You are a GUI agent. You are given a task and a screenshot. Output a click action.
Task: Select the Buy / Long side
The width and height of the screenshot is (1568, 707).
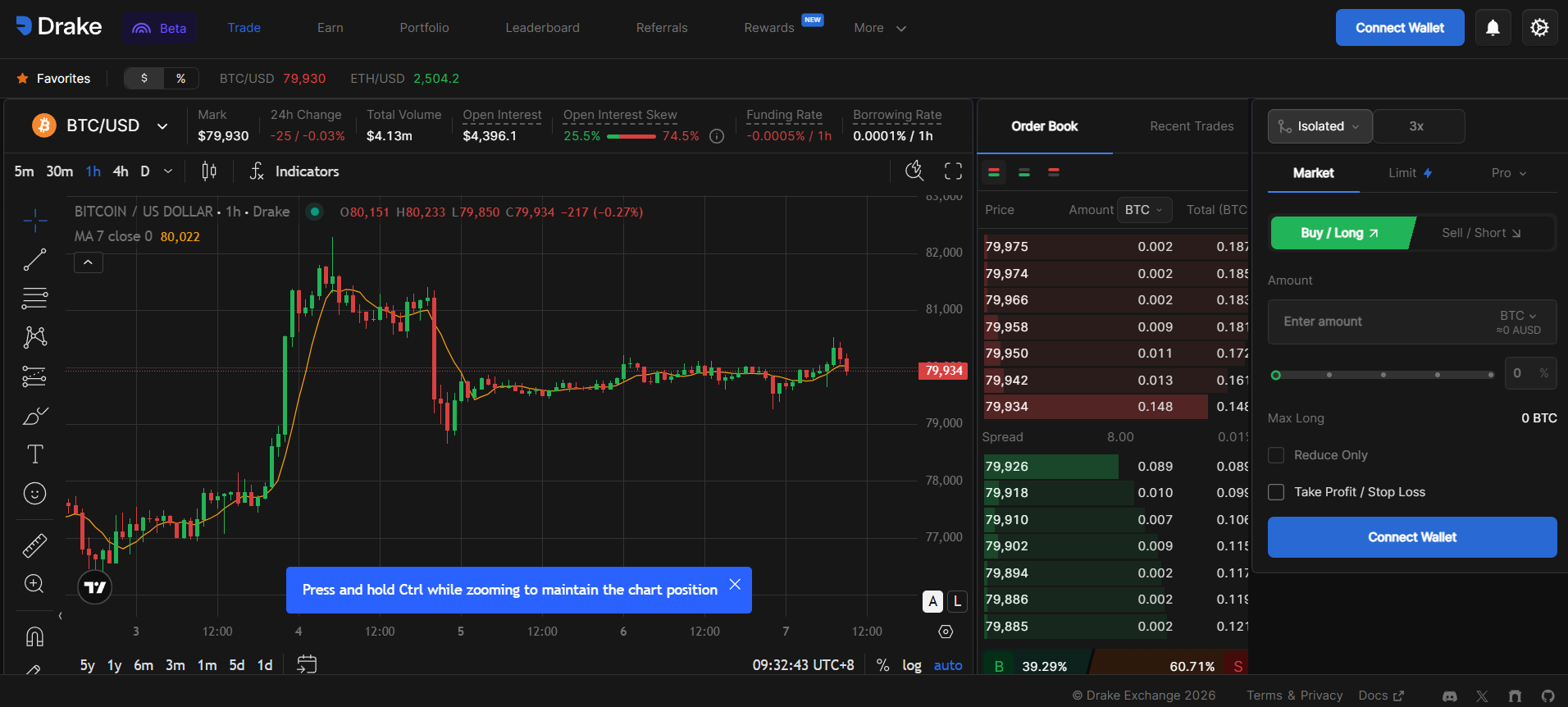pos(1341,233)
